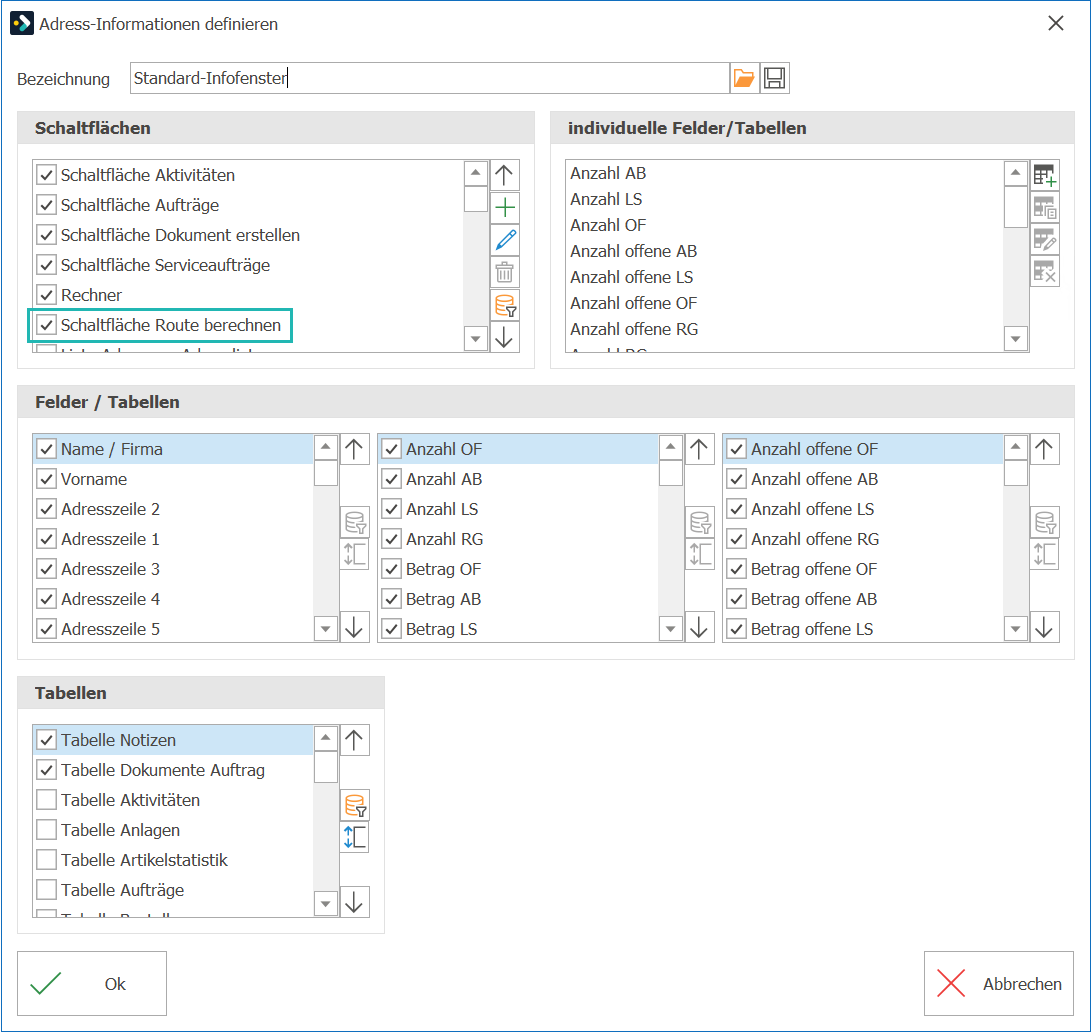This screenshot has width=1092, height=1032.
Task: Uncheck Betrag AB field
Action: click(x=392, y=599)
